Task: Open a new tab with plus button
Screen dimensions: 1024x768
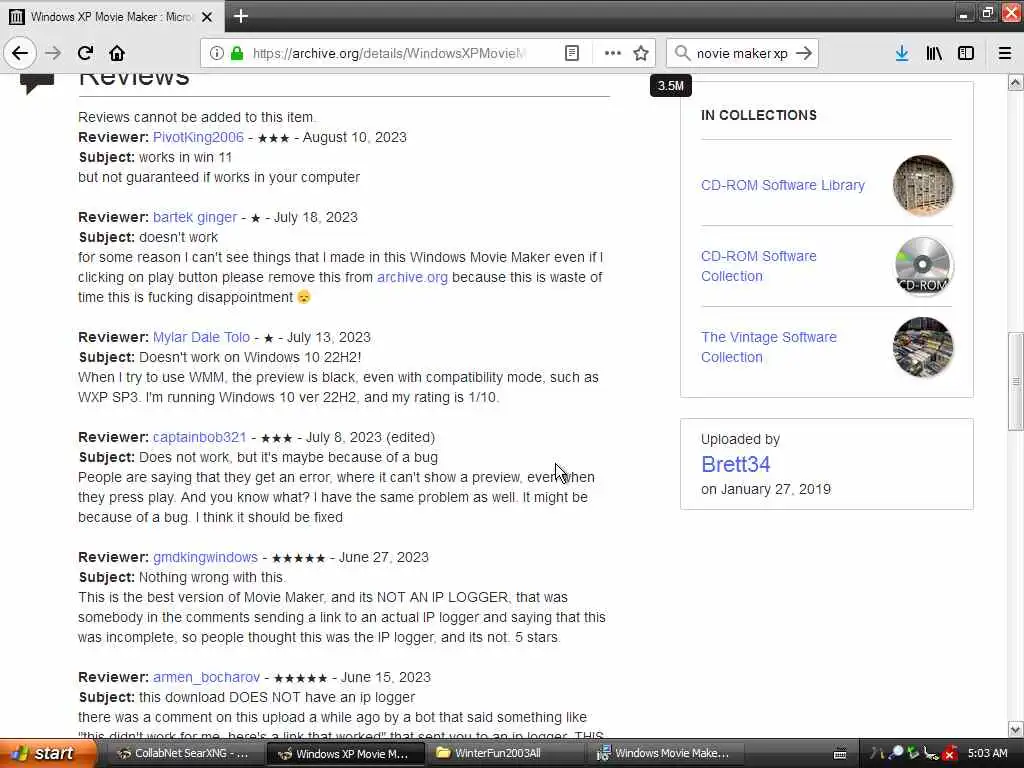Action: [240, 16]
